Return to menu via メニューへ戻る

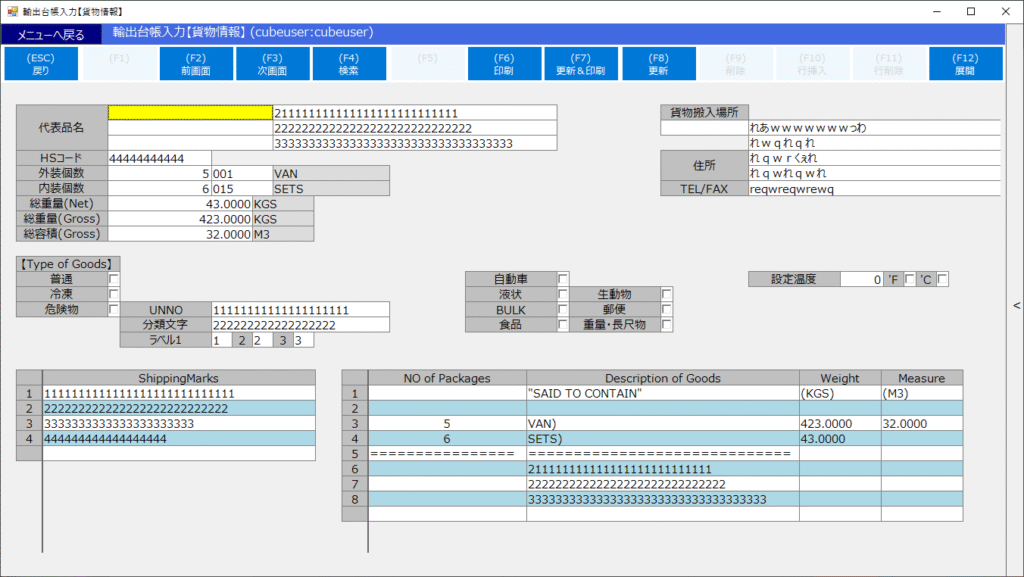(51, 35)
